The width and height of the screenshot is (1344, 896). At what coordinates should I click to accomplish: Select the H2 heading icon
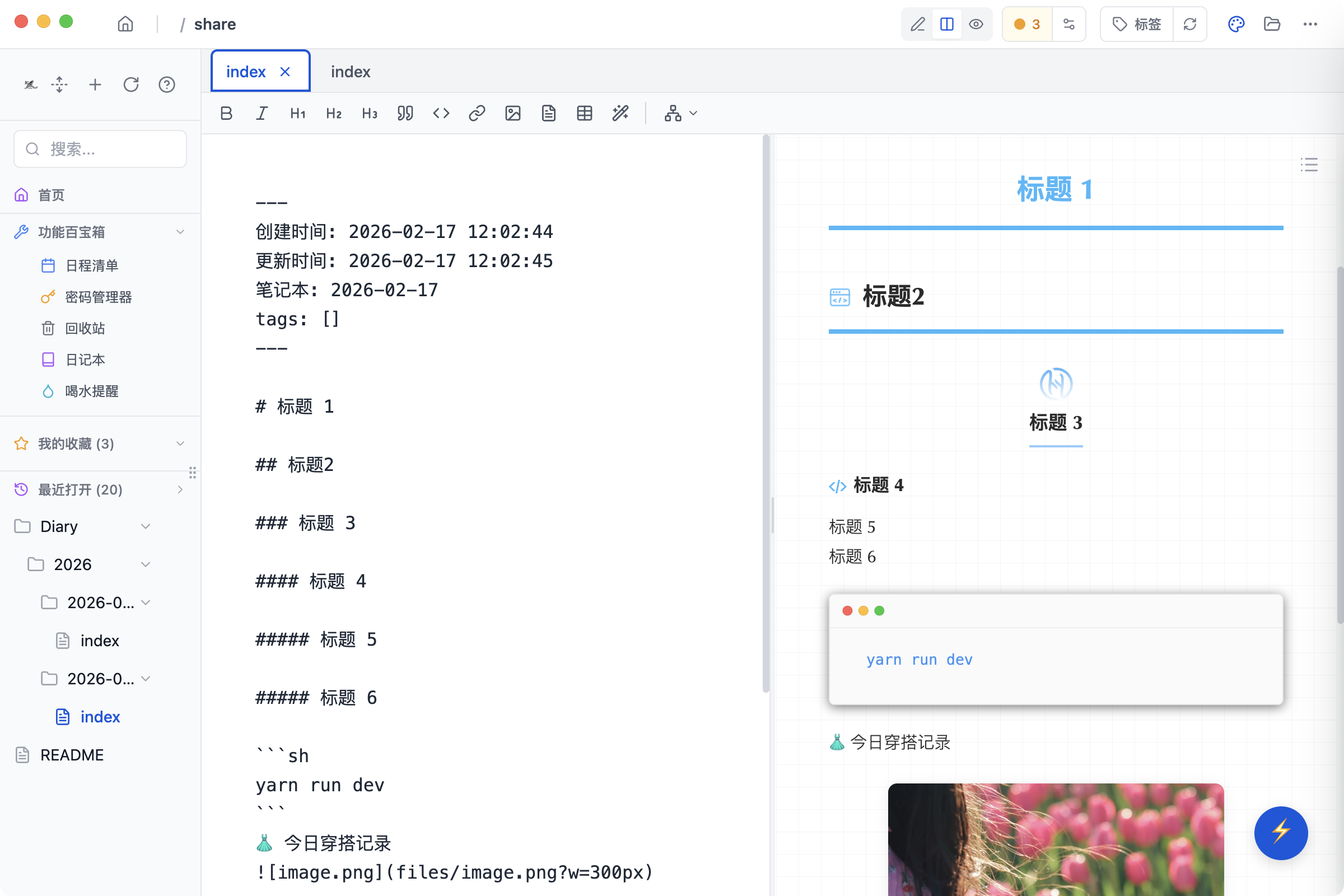(x=333, y=113)
